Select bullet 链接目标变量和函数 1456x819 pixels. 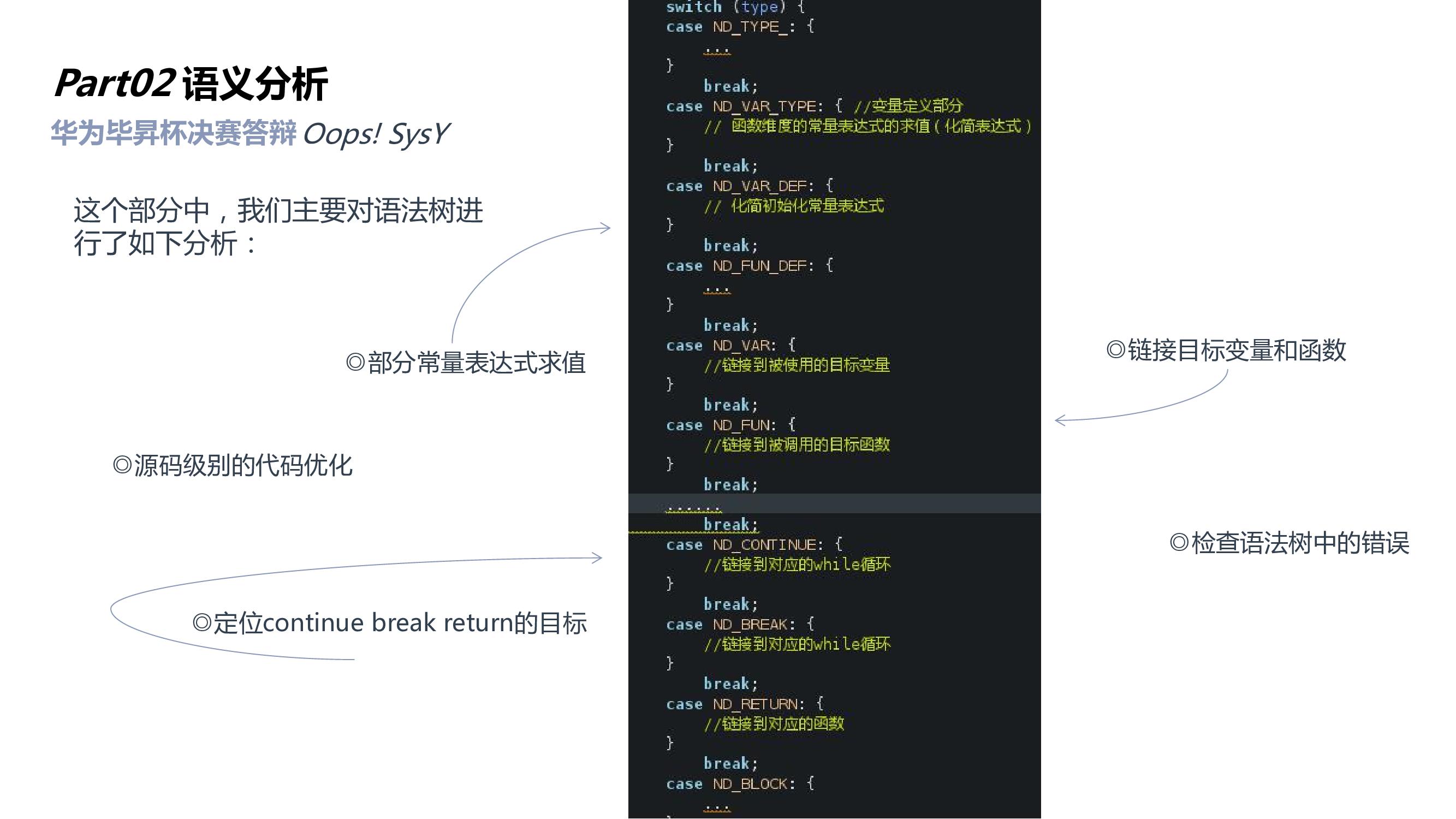(1226, 351)
